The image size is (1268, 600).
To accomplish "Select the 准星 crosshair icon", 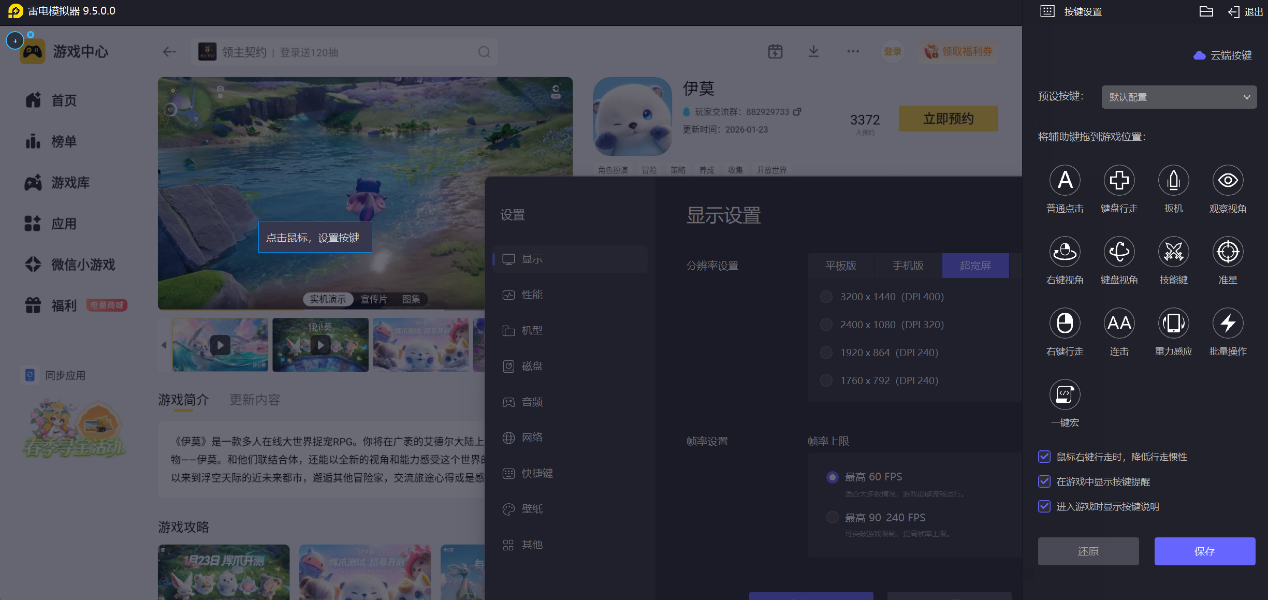I will point(1227,251).
